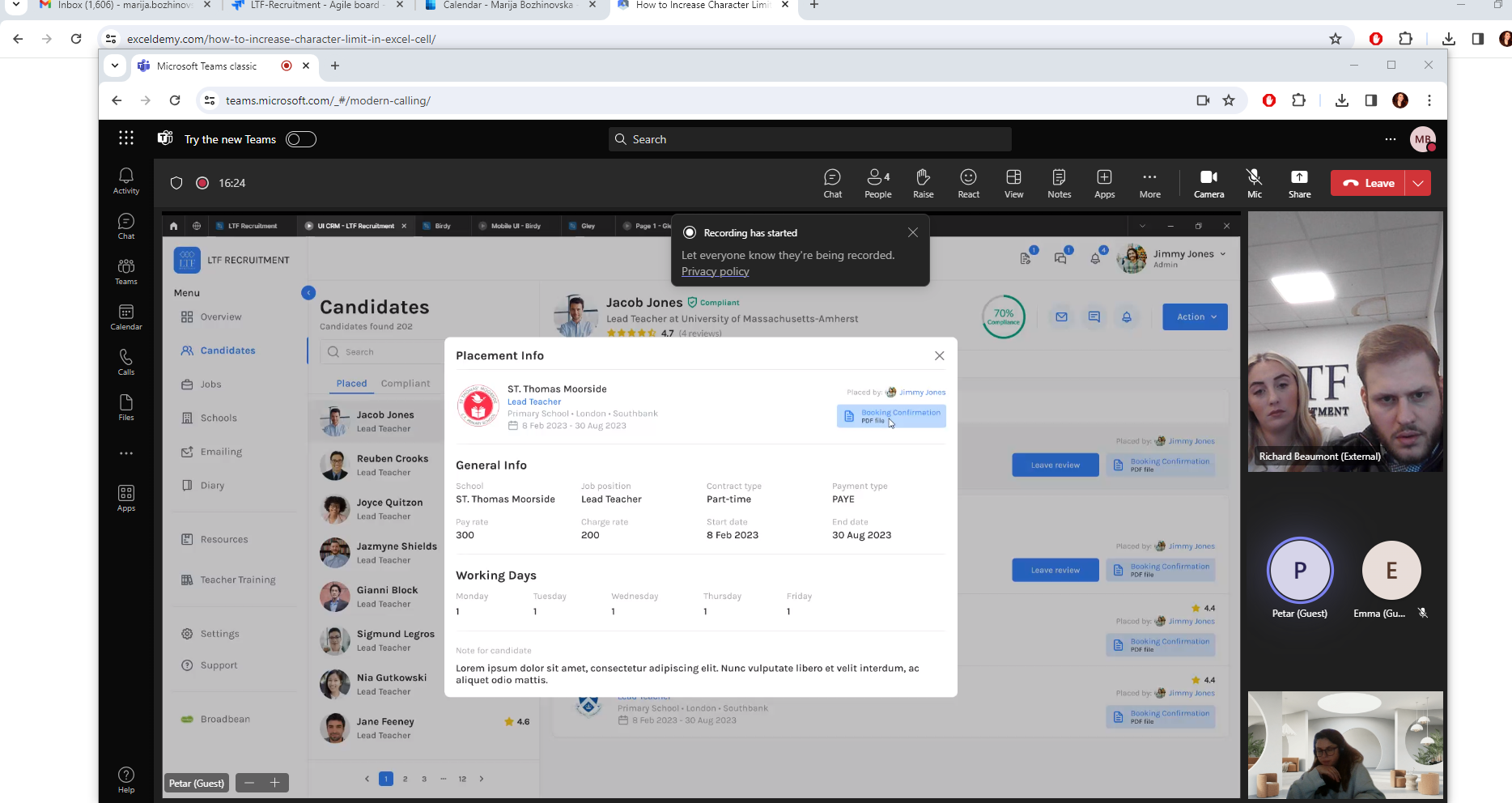This screenshot has width=1512, height=803.
Task: Add Apps to the meeting
Action: 1104,184
